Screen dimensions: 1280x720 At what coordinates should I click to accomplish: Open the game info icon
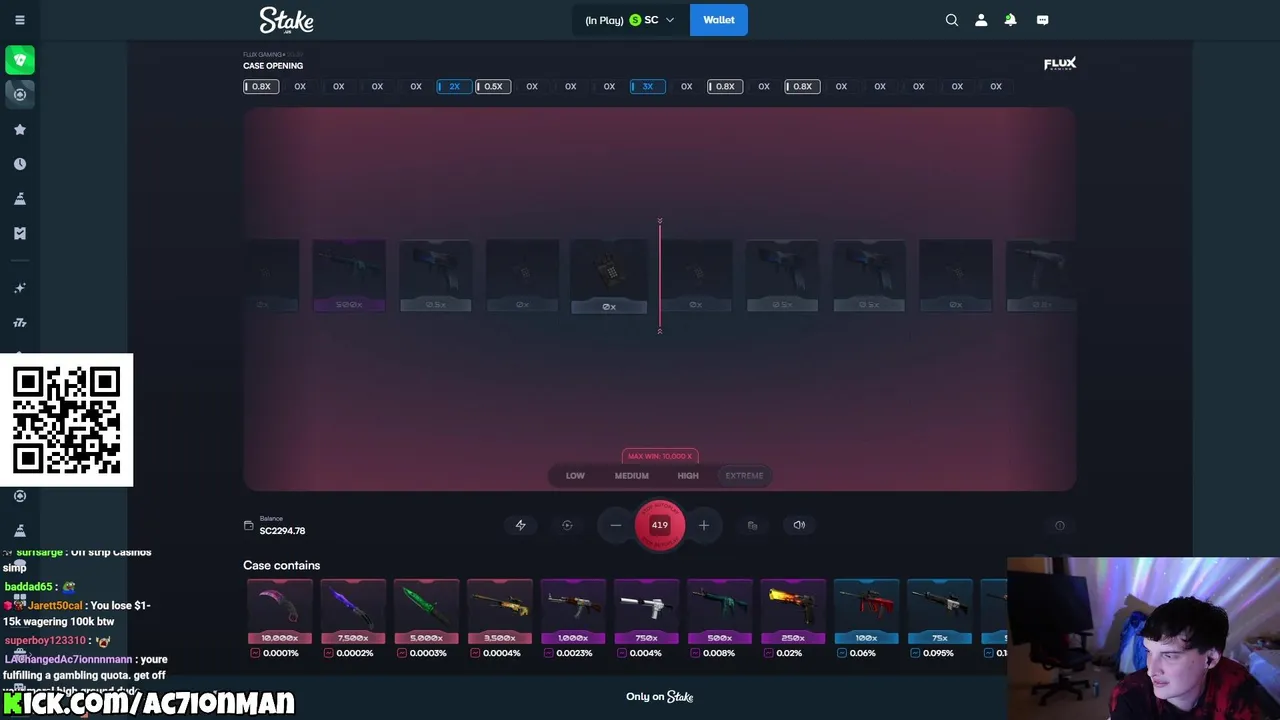(1060, 525)
